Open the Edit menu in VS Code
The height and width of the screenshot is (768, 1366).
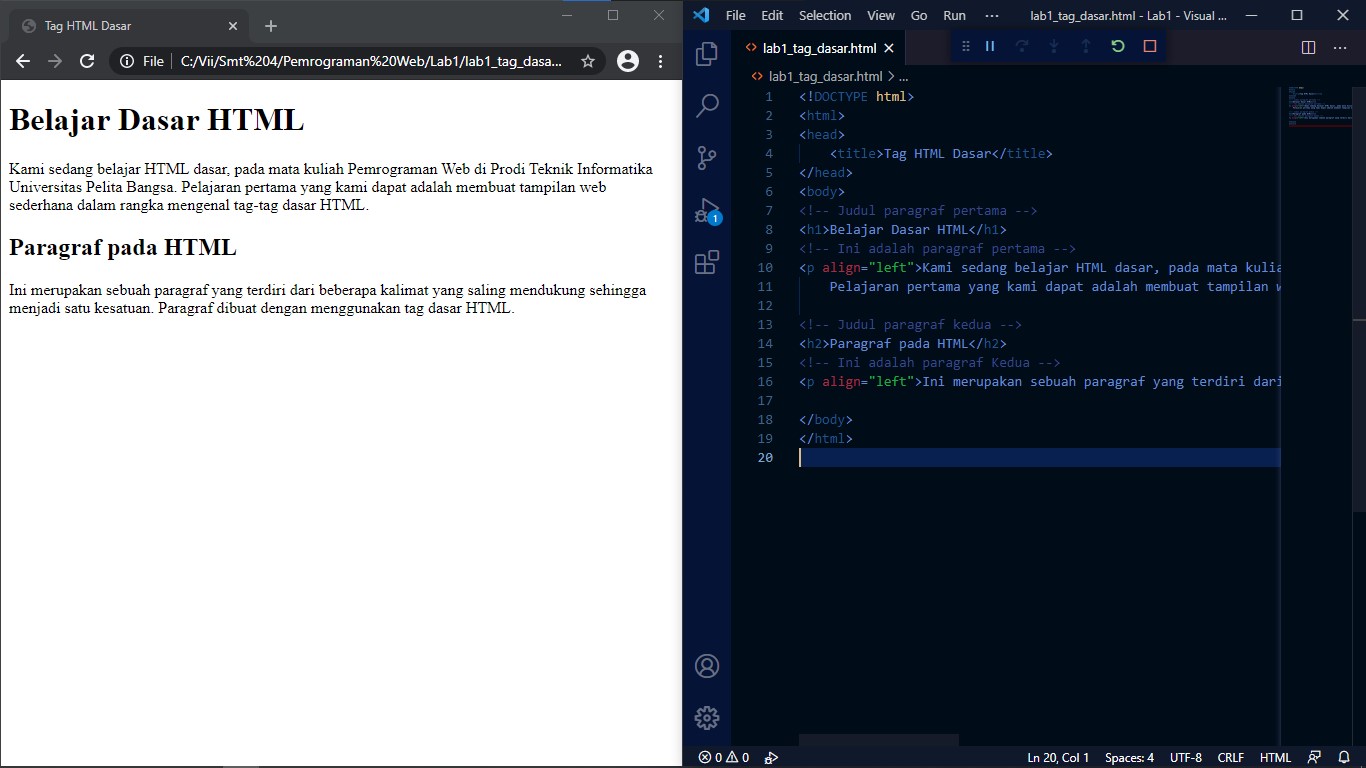(772, 15)
